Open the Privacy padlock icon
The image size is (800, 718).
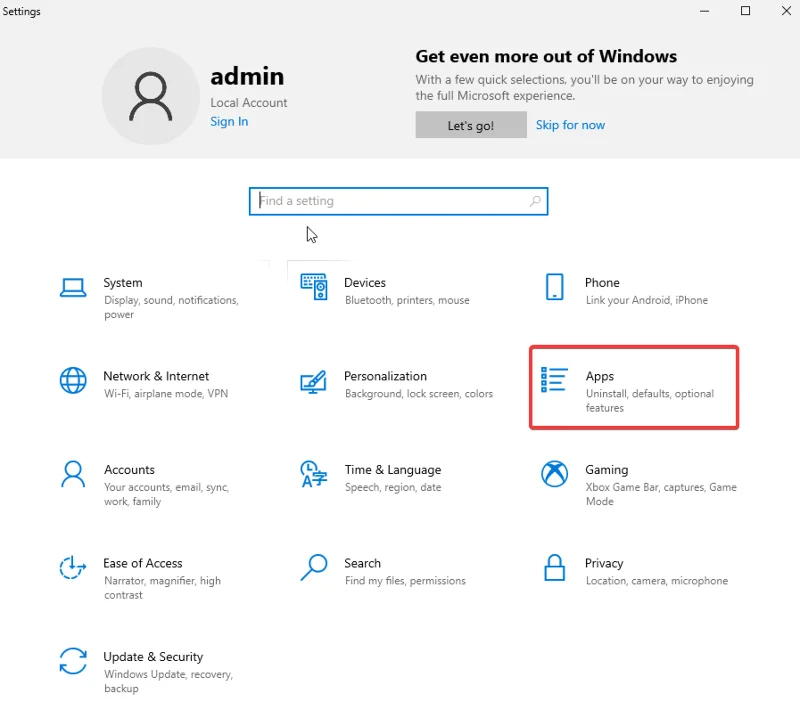coord(555,567)
